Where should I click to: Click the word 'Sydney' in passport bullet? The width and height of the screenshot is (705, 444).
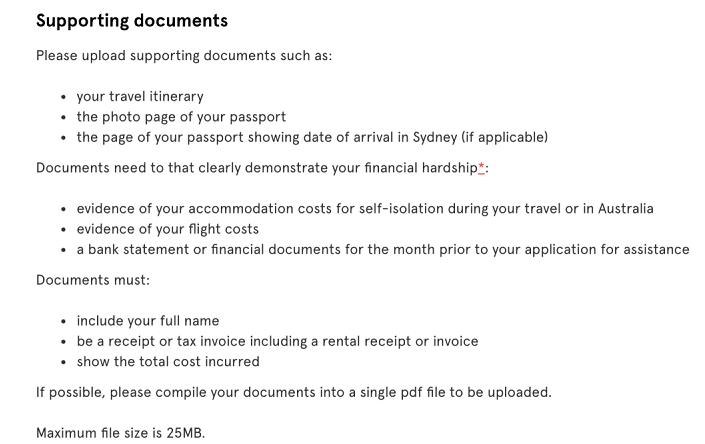pyautogui.click(x=435, y=137)
